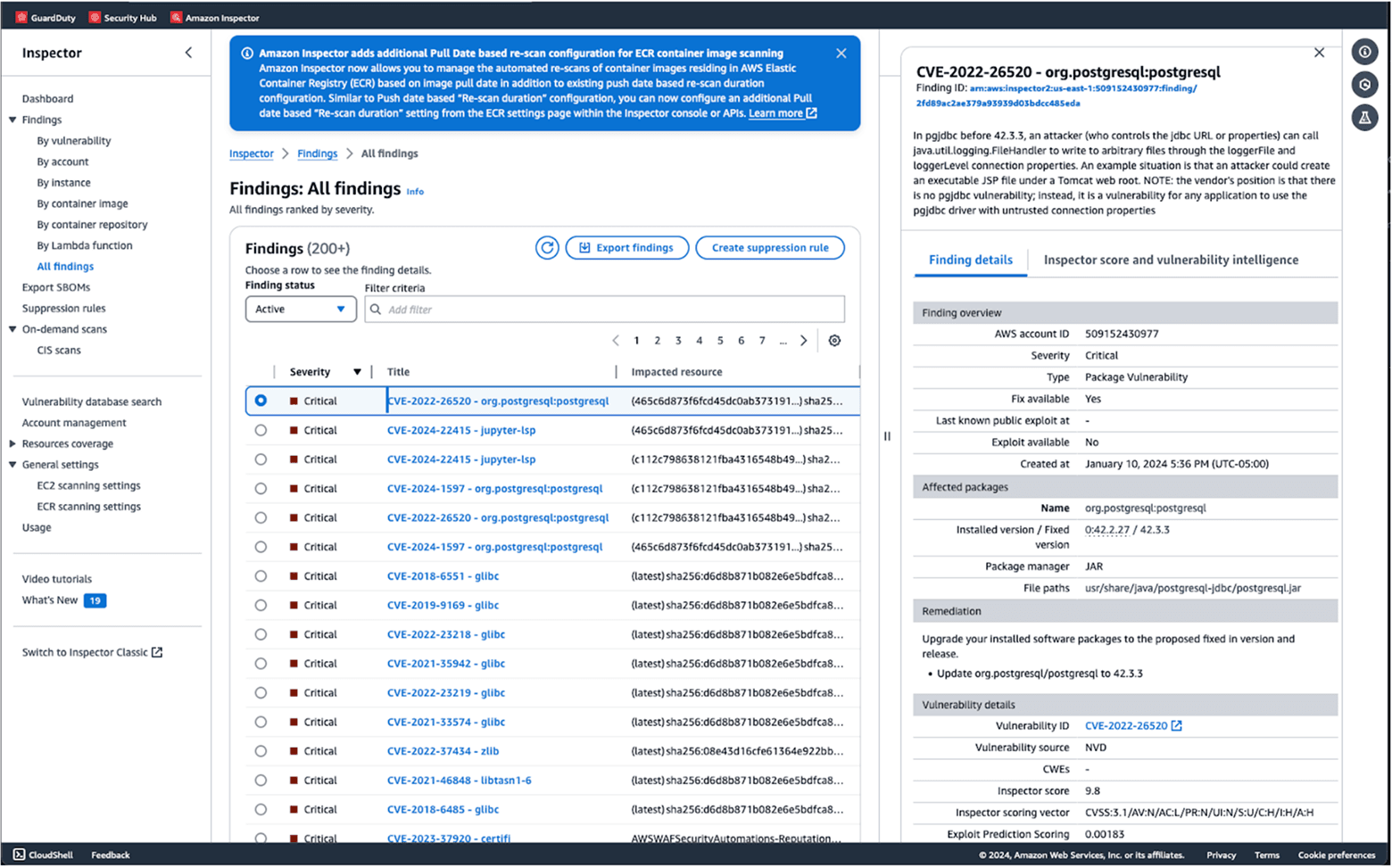The image size is (1392, 868).
Task: Open CVE-2022-26520 vulnerability ID link
Action: [x=1125, y=726]
